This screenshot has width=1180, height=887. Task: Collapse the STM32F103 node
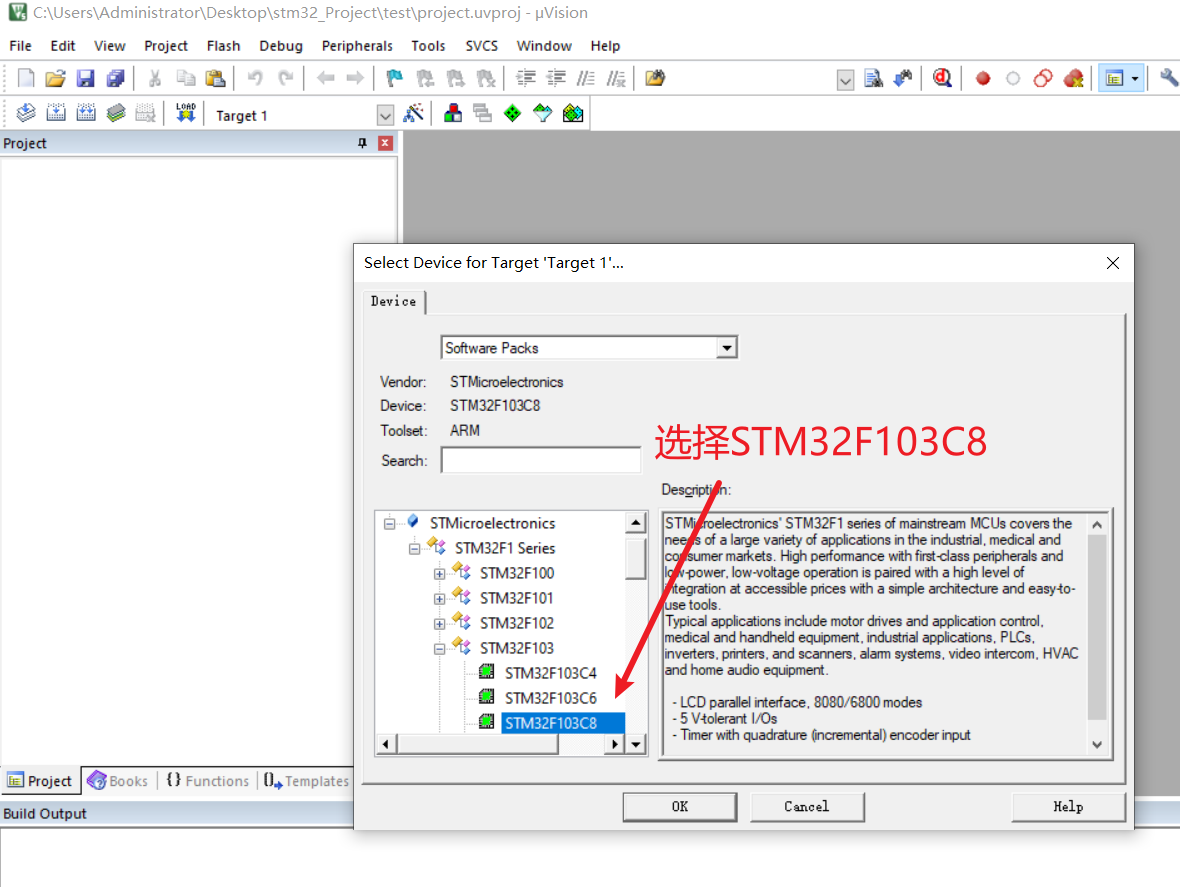click(439, 649)
